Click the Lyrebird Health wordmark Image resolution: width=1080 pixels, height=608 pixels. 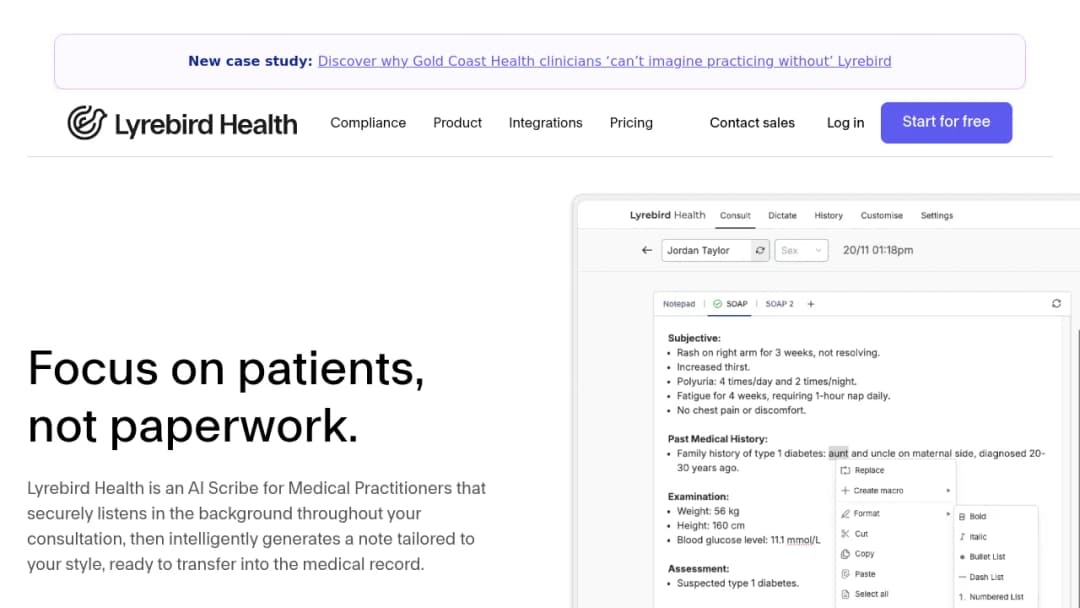(206, 125)
